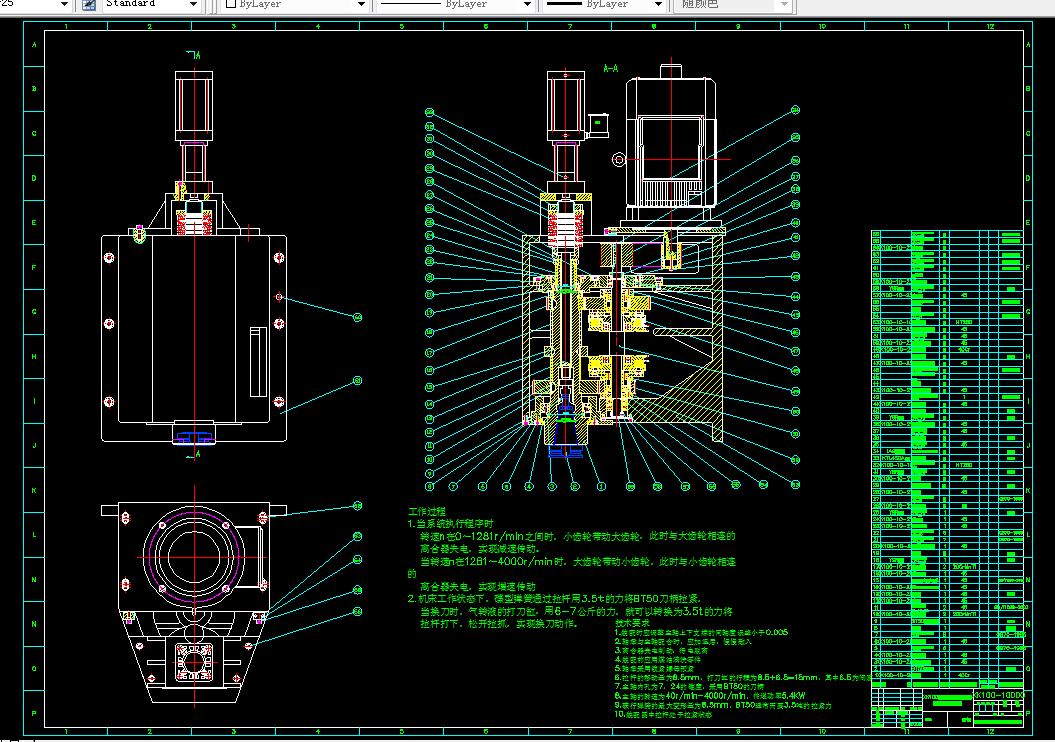Click technical requirement line 10
1055x742 pixels.
click(x=663, y=714)
